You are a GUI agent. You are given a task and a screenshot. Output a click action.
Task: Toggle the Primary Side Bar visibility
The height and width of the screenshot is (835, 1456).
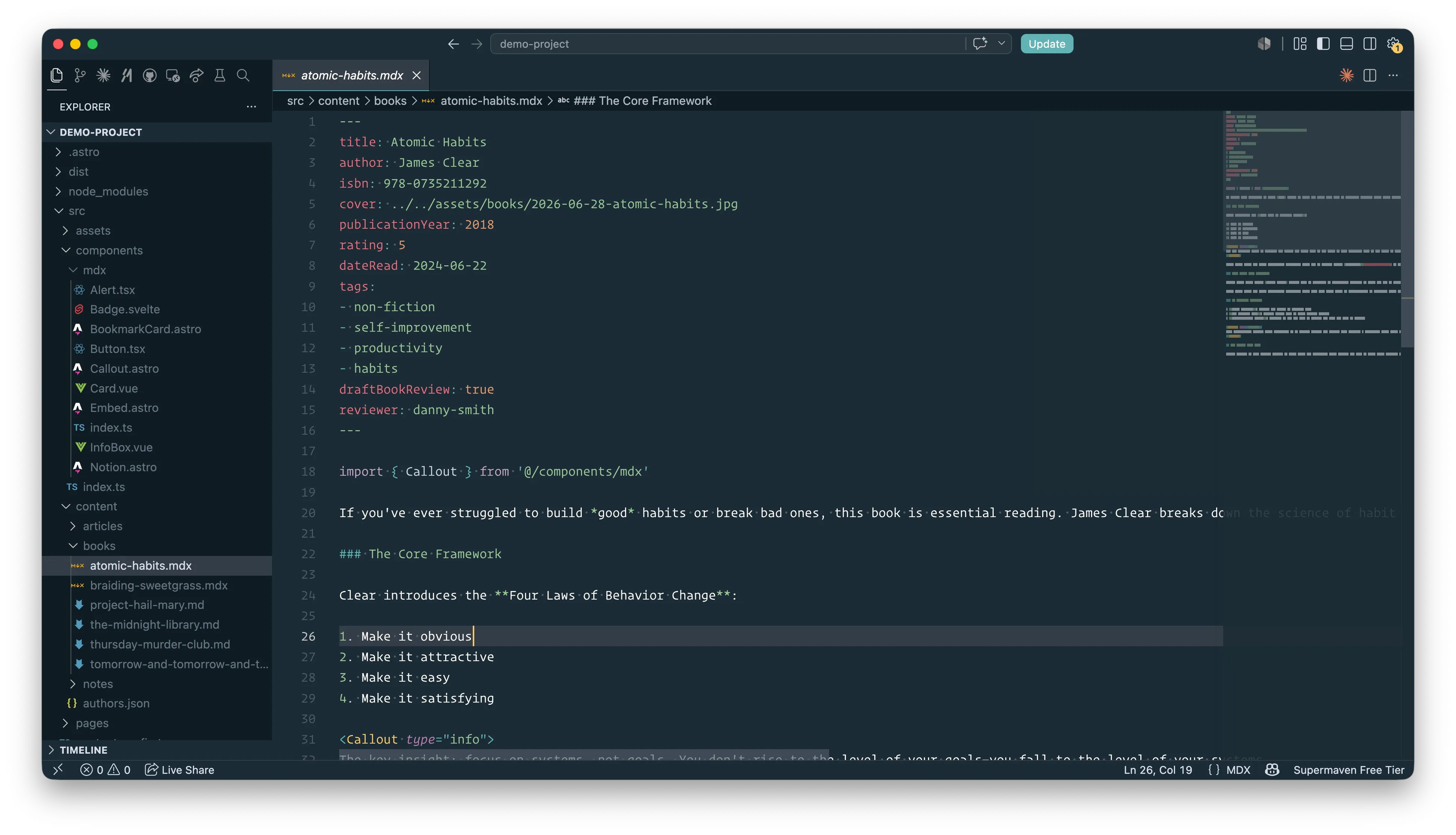tap(1324, 44)
